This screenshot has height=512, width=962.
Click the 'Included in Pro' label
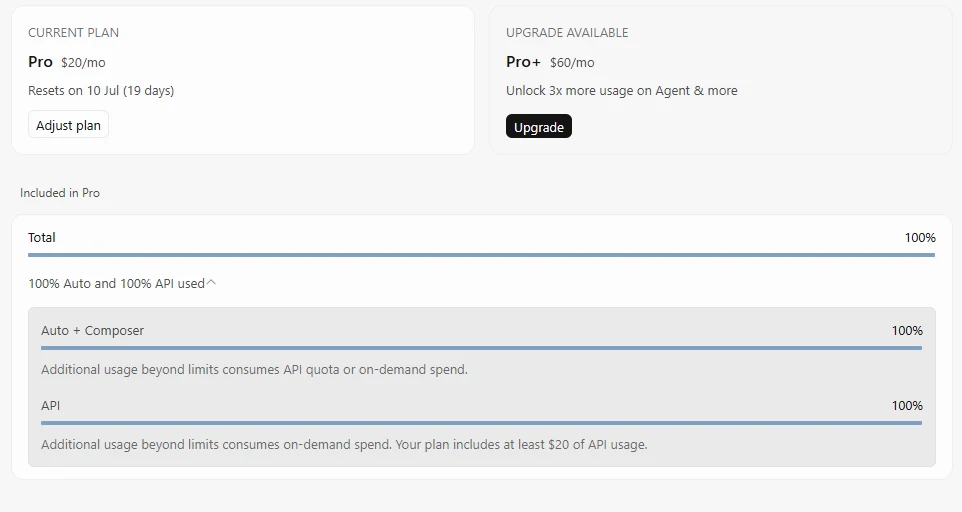point(60,193)
